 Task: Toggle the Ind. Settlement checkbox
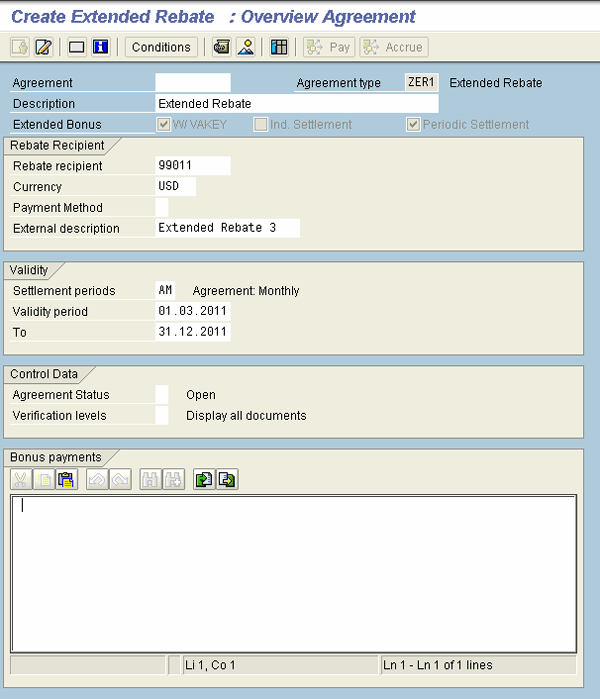coord(261,125)
